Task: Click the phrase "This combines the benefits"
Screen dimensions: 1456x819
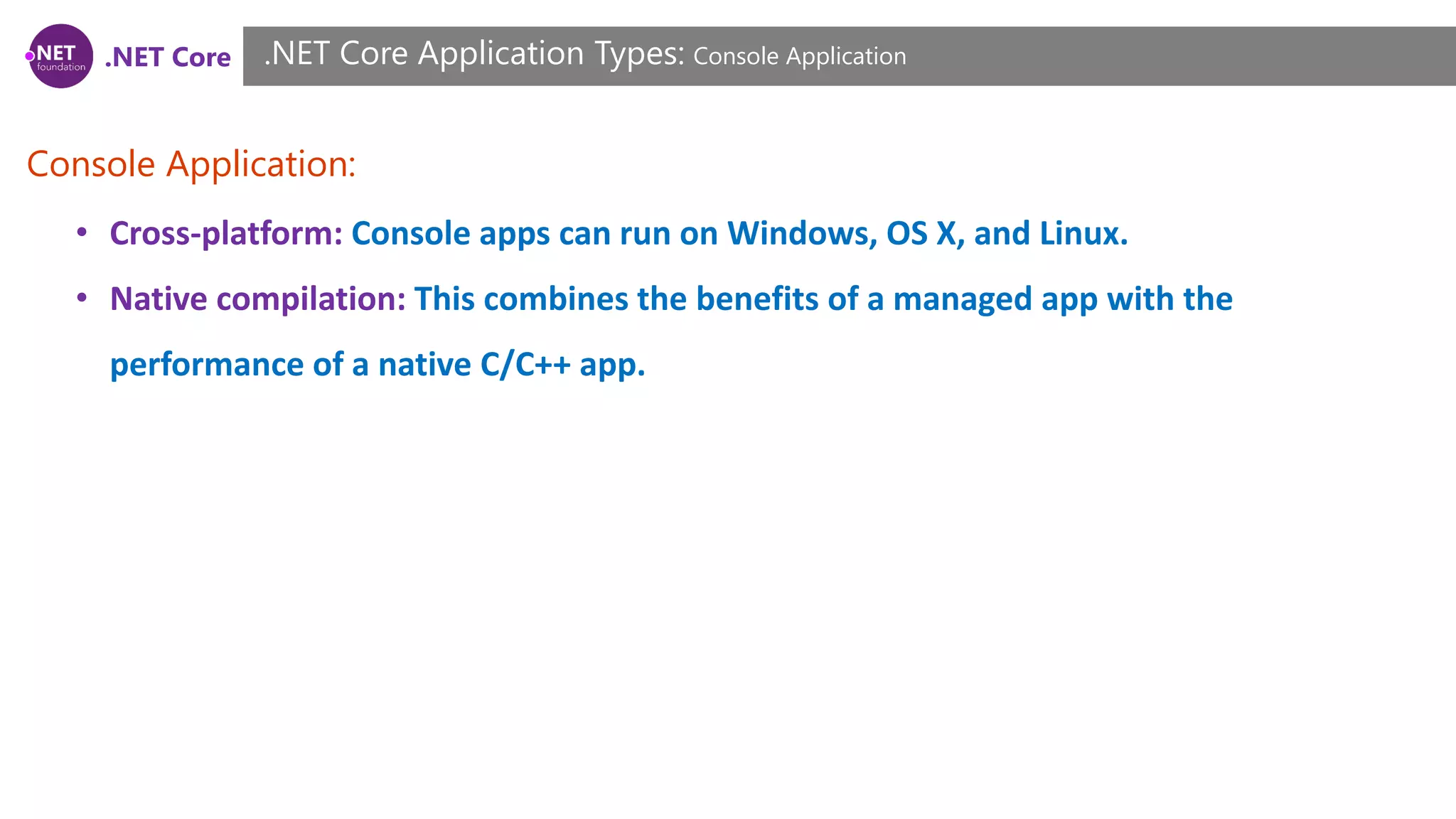Action: (x=615, y=299)
